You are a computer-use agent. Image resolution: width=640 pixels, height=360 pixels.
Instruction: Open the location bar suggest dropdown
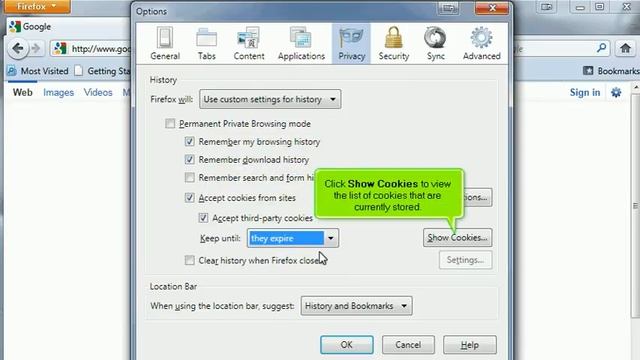coord(356,306)
